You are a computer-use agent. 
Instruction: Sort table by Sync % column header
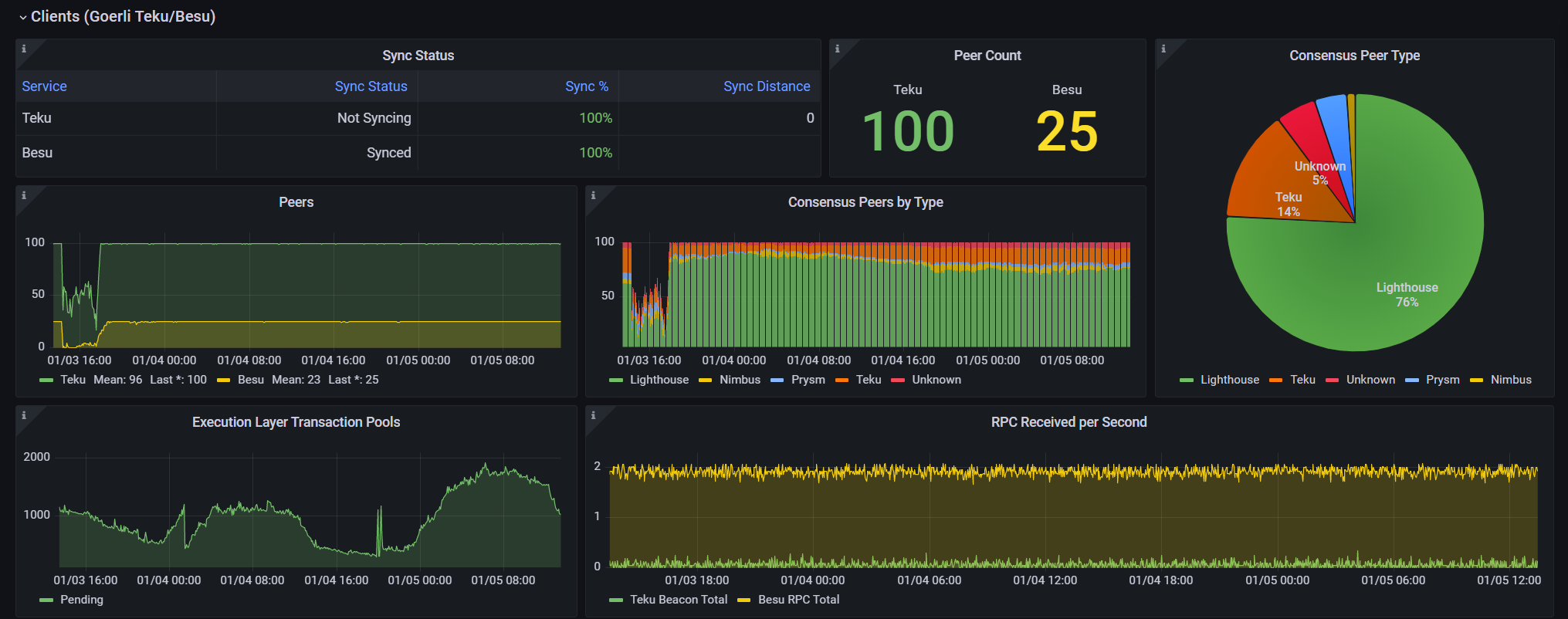click(587, 86)
